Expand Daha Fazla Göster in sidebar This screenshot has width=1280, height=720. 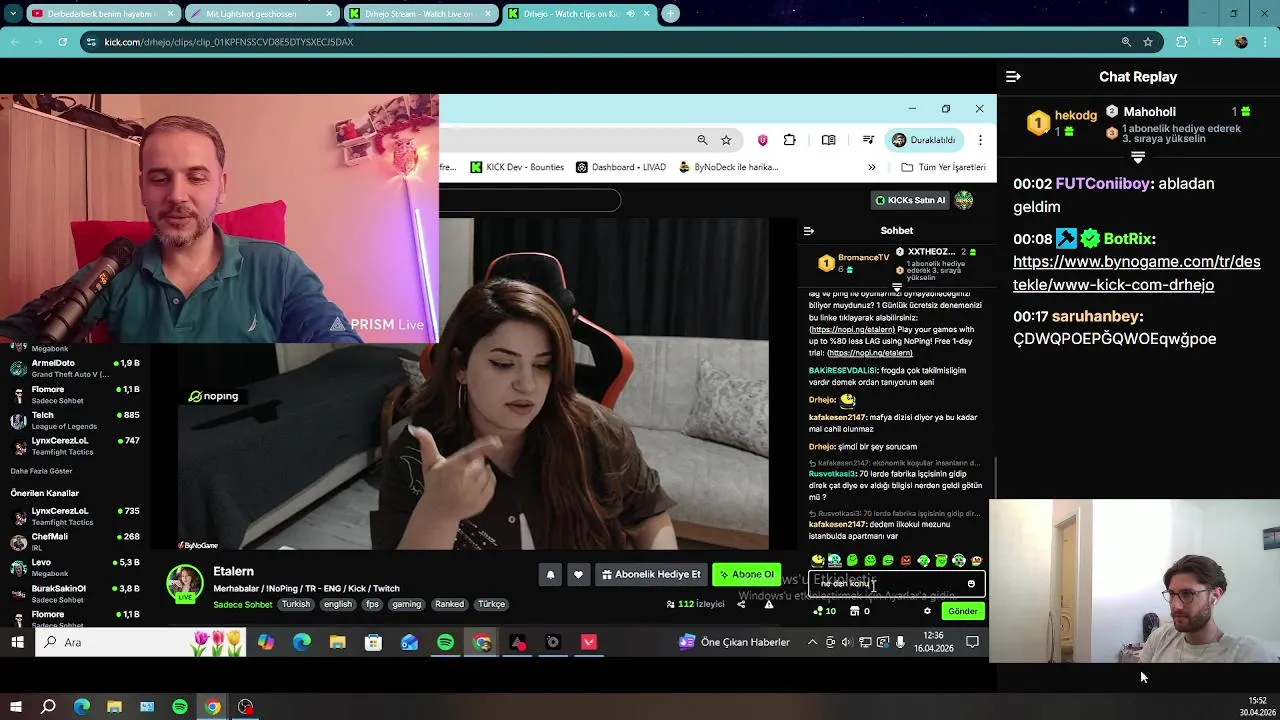pyautogui.click(x=41, y=471)
